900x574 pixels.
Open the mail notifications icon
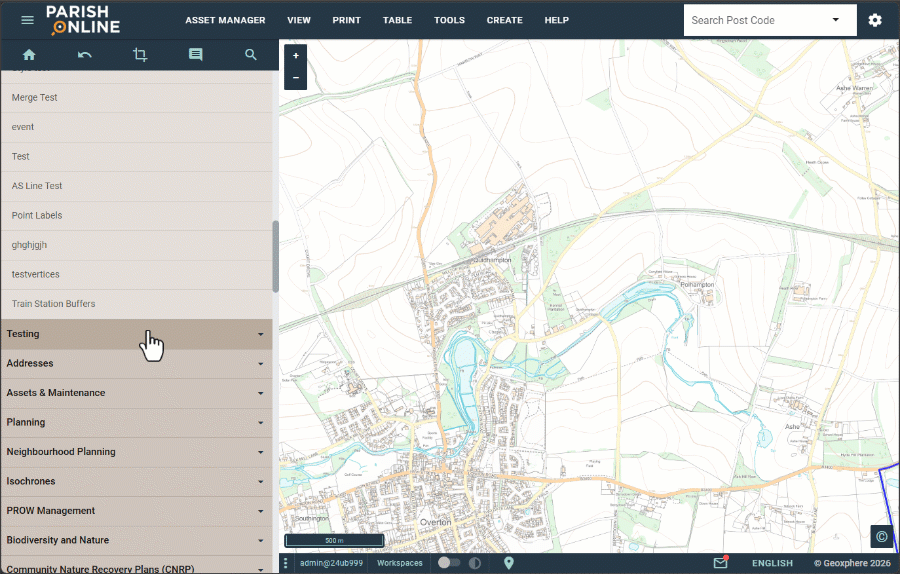coord(720,563)
